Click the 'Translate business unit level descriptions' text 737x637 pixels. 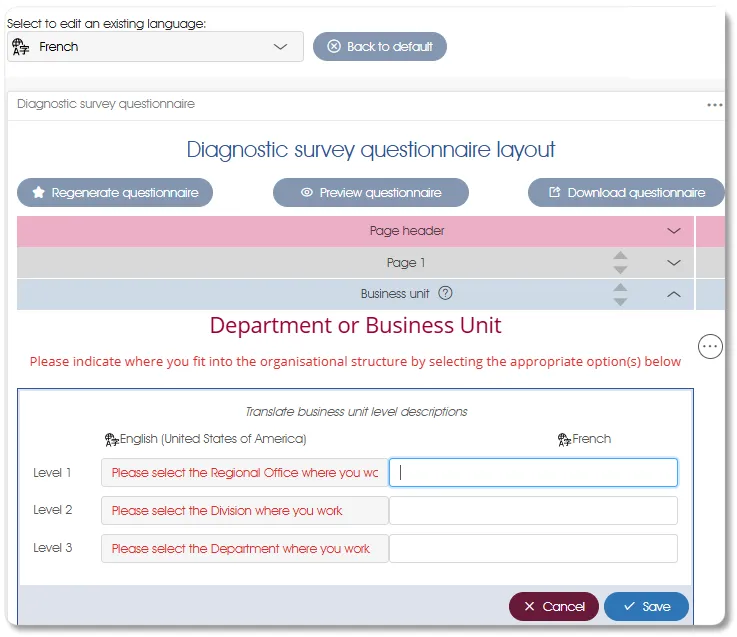356,412
